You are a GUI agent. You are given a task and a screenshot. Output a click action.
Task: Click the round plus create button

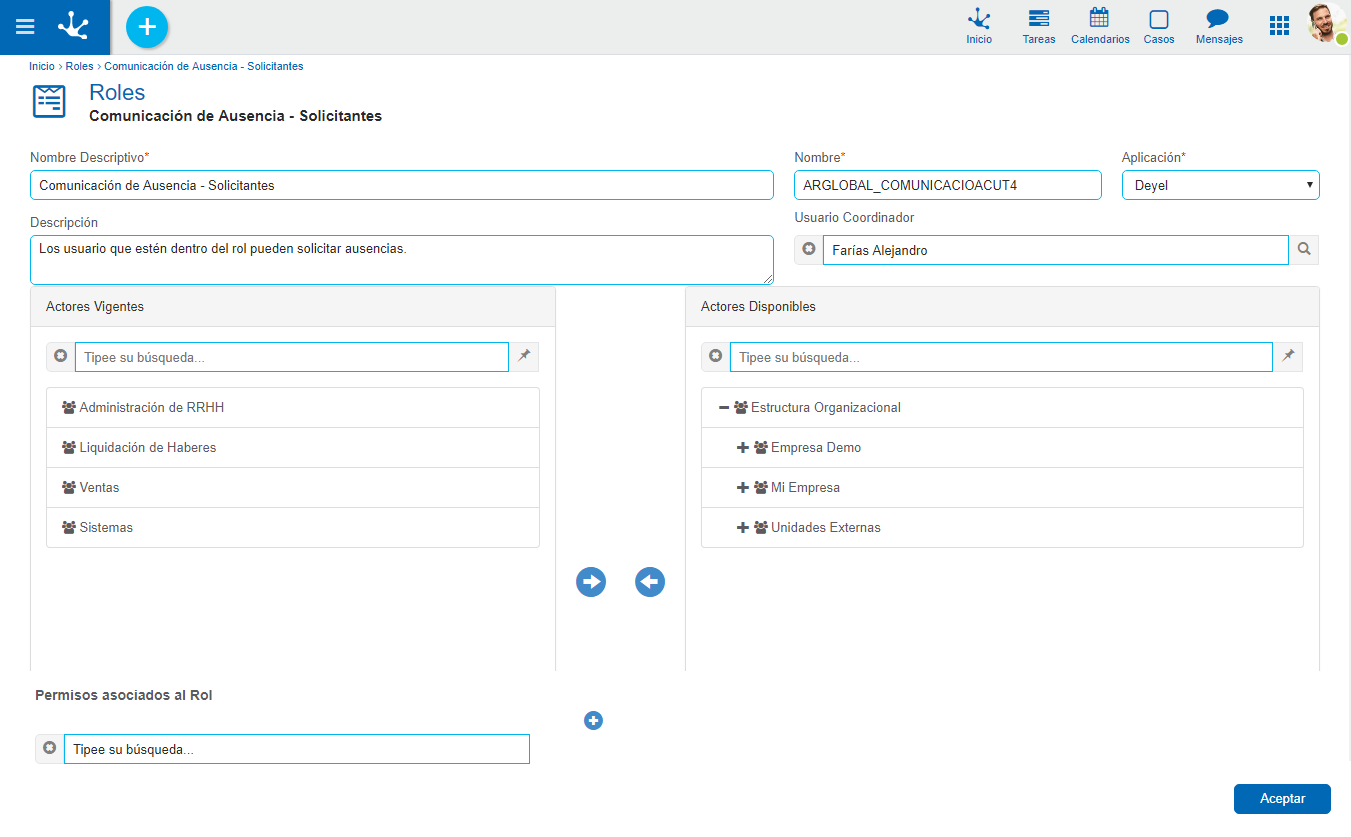(147, 26)
